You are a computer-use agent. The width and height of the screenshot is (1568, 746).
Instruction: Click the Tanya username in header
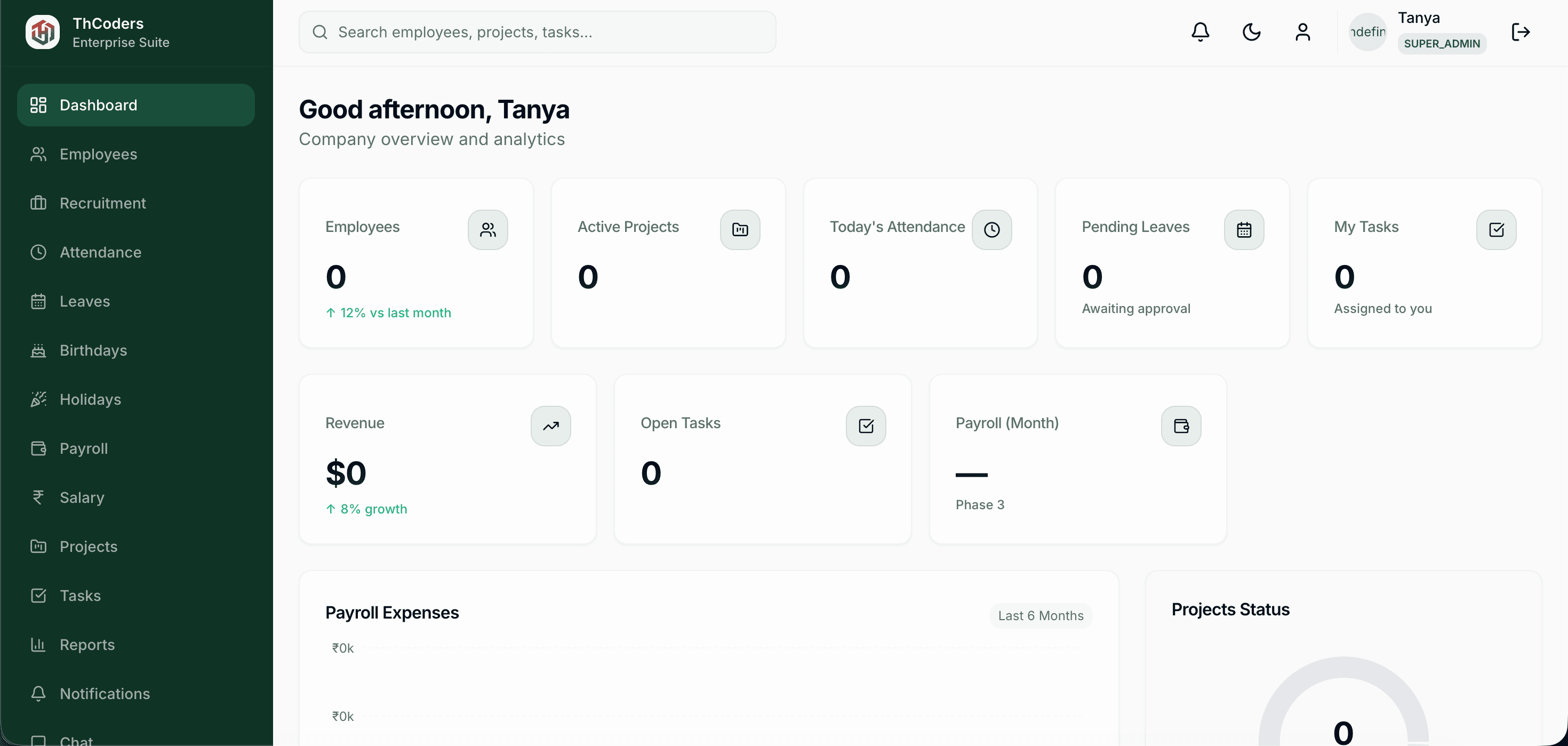1419,18
